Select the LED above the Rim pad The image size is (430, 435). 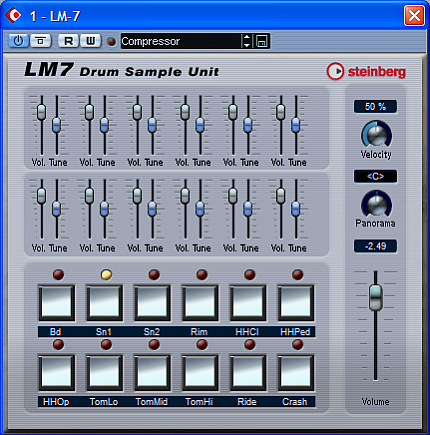pyautogui.click(x=202, y=274)
